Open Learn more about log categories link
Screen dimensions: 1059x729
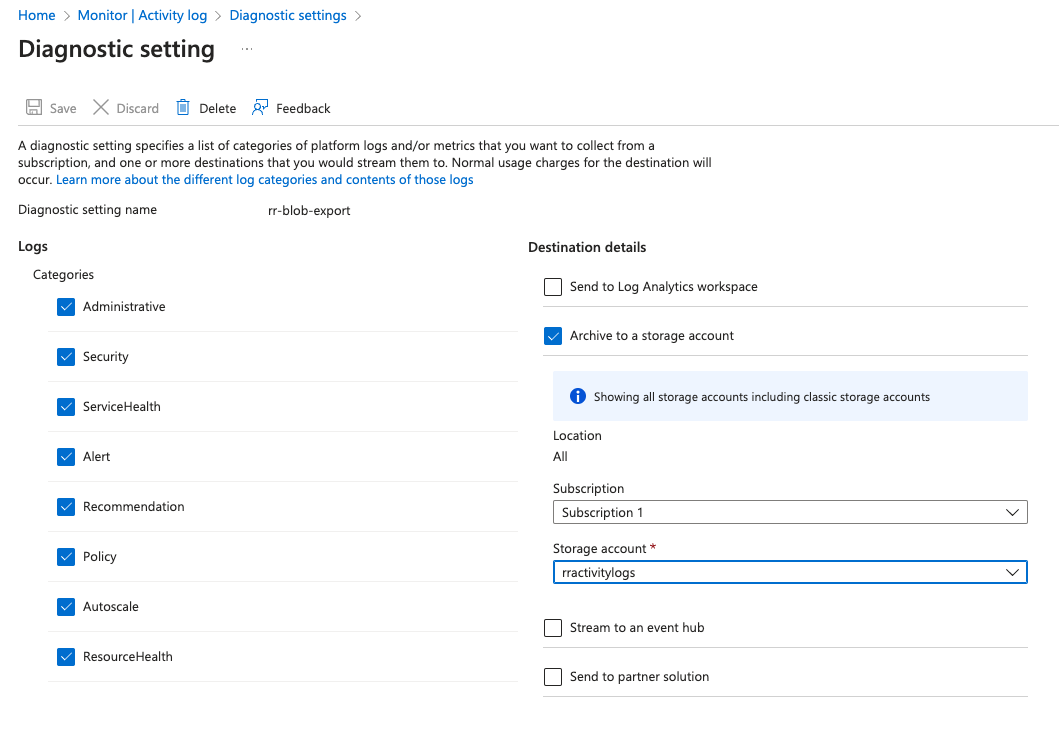tap(265, 180)
